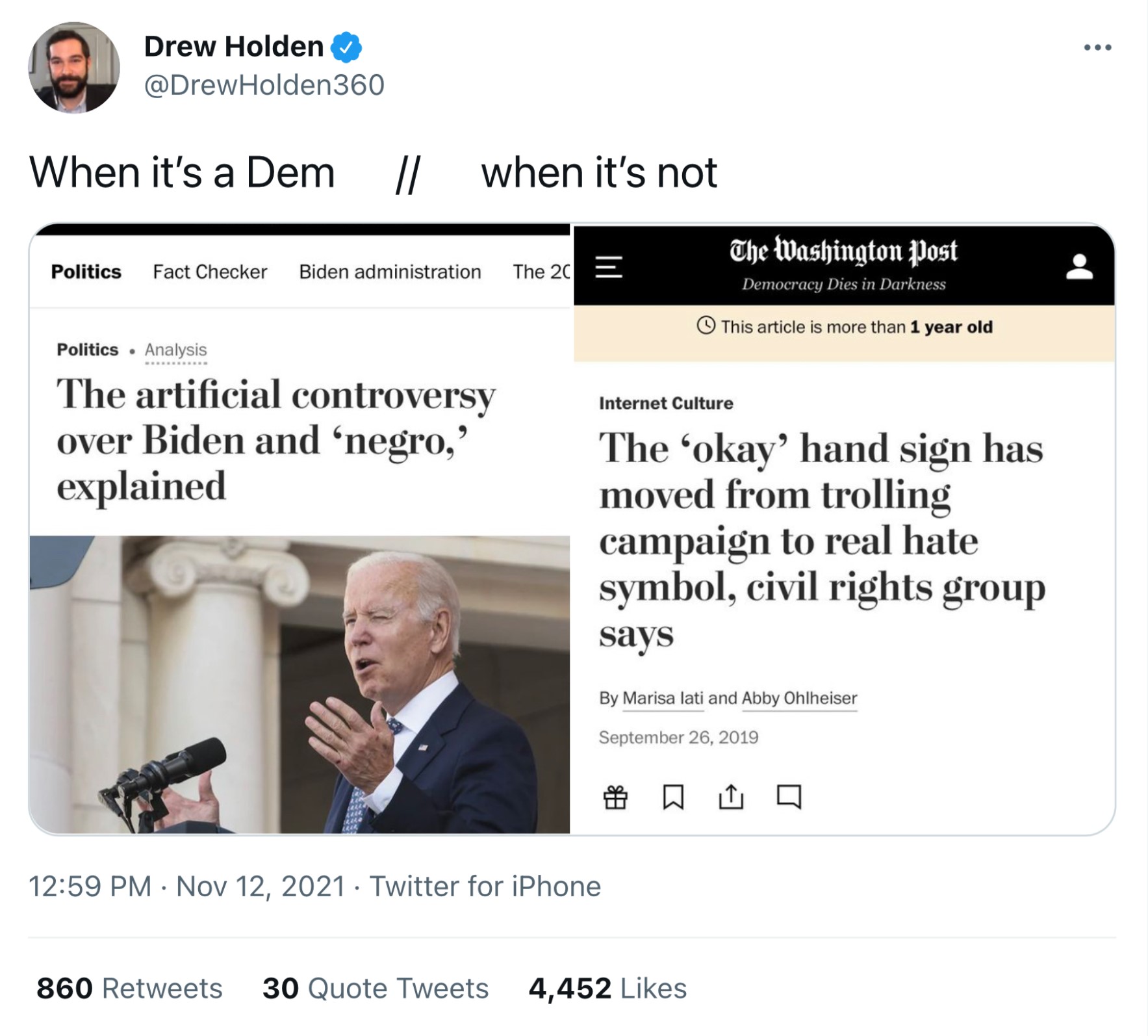
Task: Click the @DrewHolden360 handle
Action: pyautogui.click(x=264, y=85)
